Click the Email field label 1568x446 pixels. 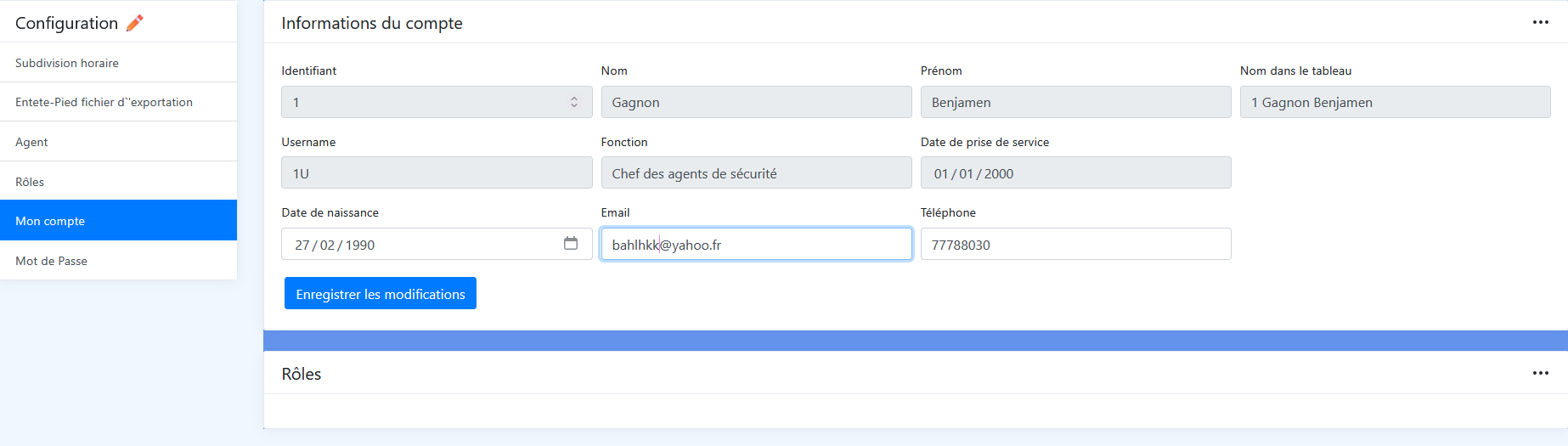(x=616, y=212)
